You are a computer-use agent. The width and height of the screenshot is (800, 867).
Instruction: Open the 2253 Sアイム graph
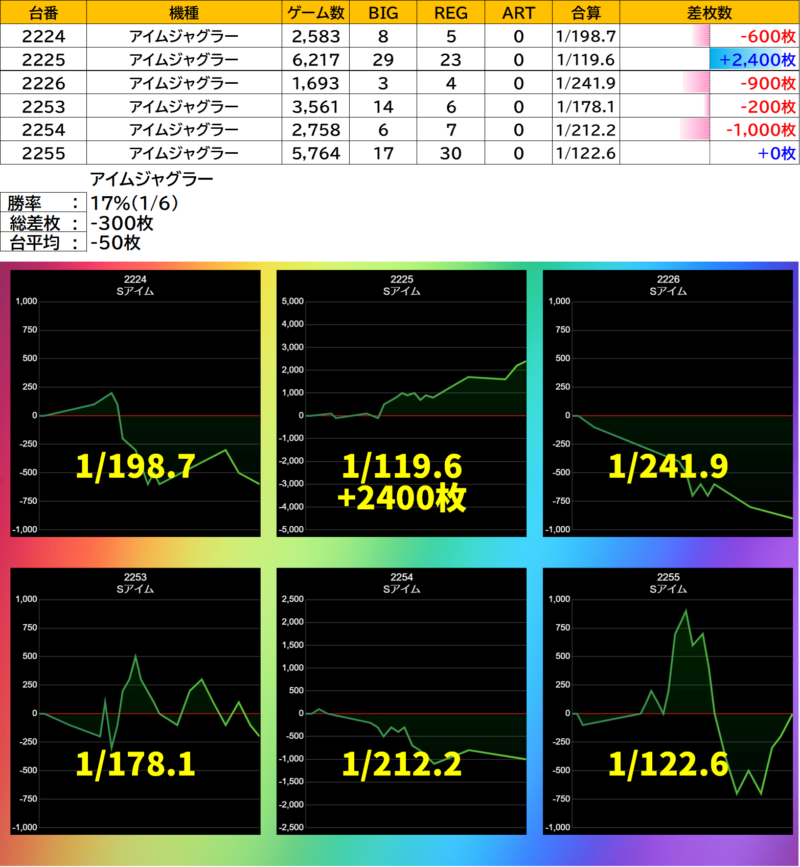coord(135,701)
